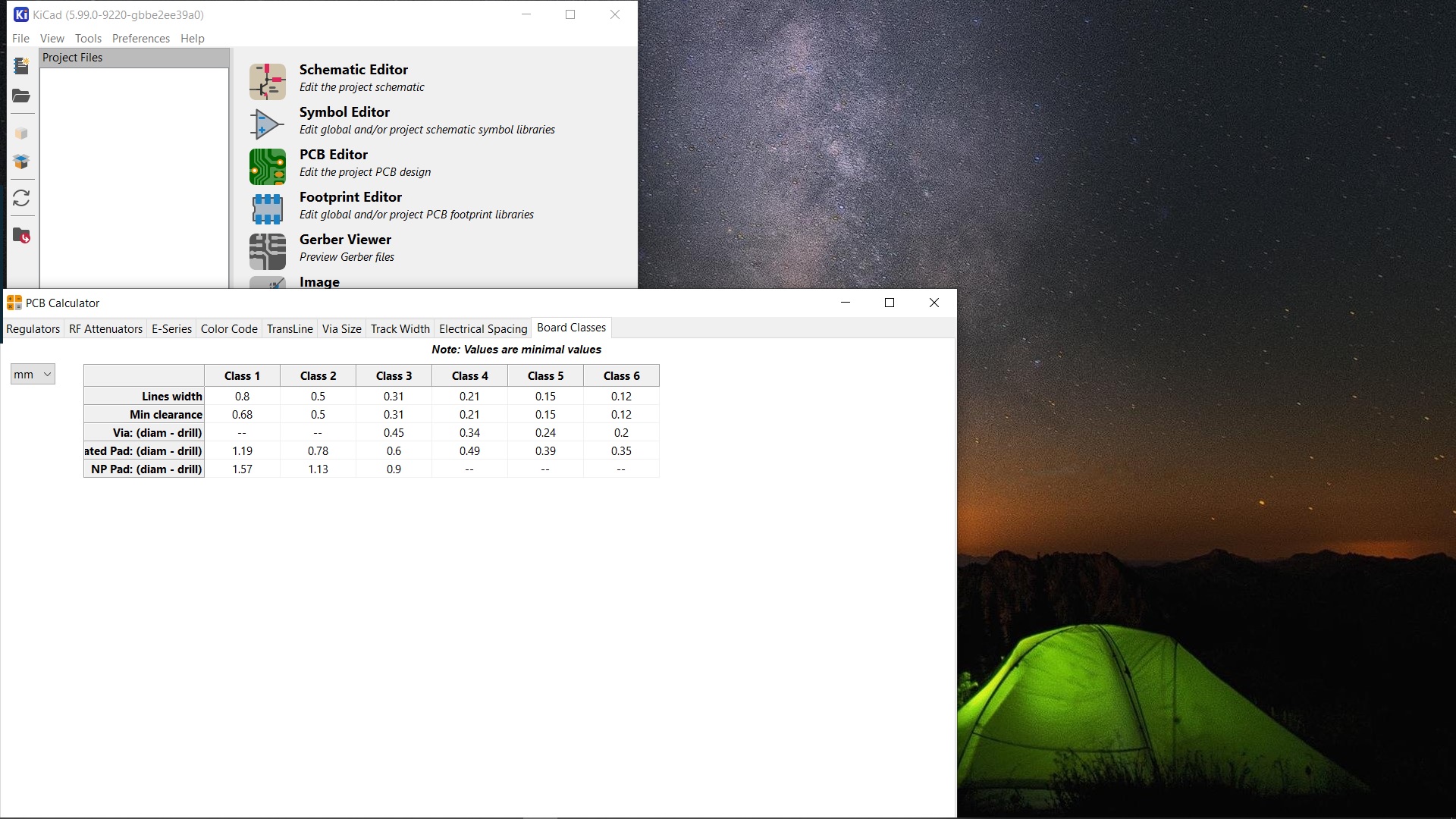Open the Tools menu

[88, 38]
